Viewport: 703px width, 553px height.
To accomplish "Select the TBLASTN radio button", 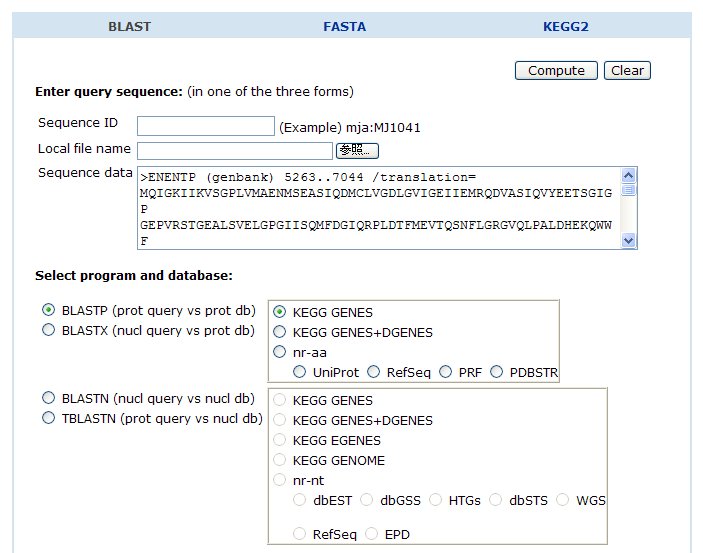I will click(x=48, y=418).
